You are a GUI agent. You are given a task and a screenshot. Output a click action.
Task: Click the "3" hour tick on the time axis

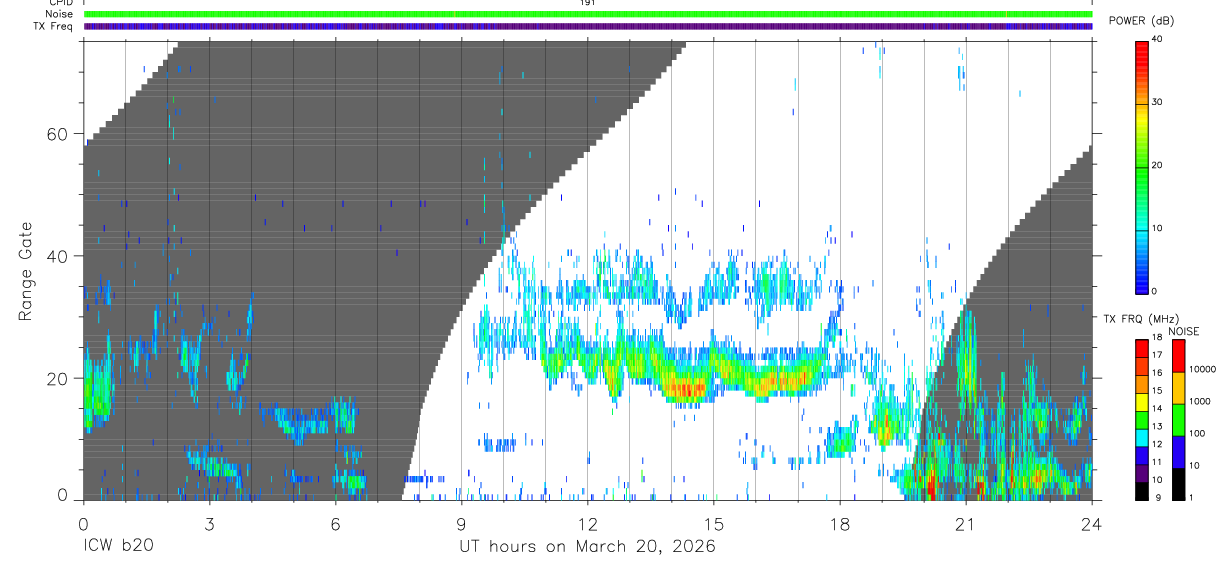pos(209,523)
